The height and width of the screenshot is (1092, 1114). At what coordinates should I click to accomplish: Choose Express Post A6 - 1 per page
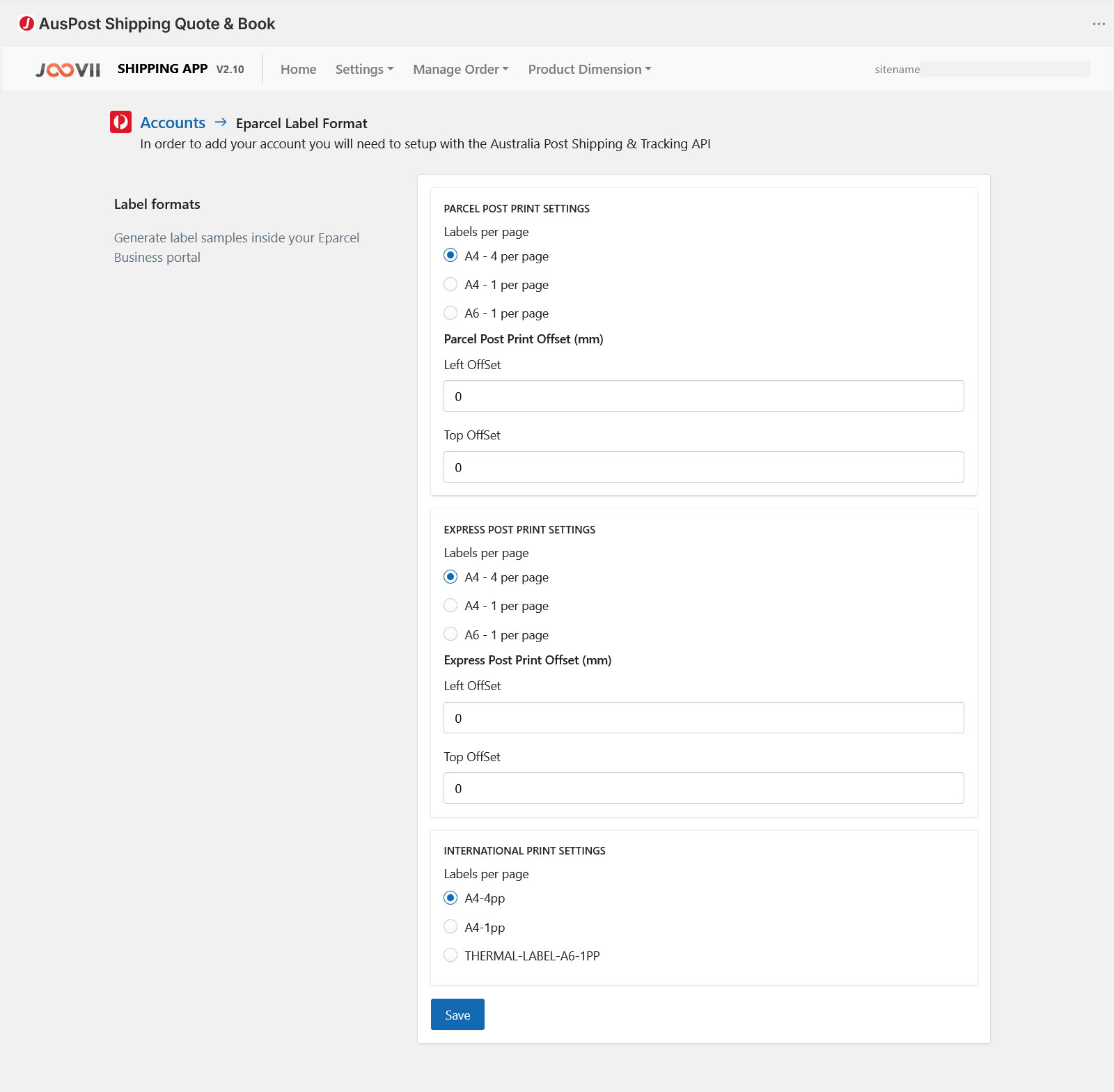450,634
